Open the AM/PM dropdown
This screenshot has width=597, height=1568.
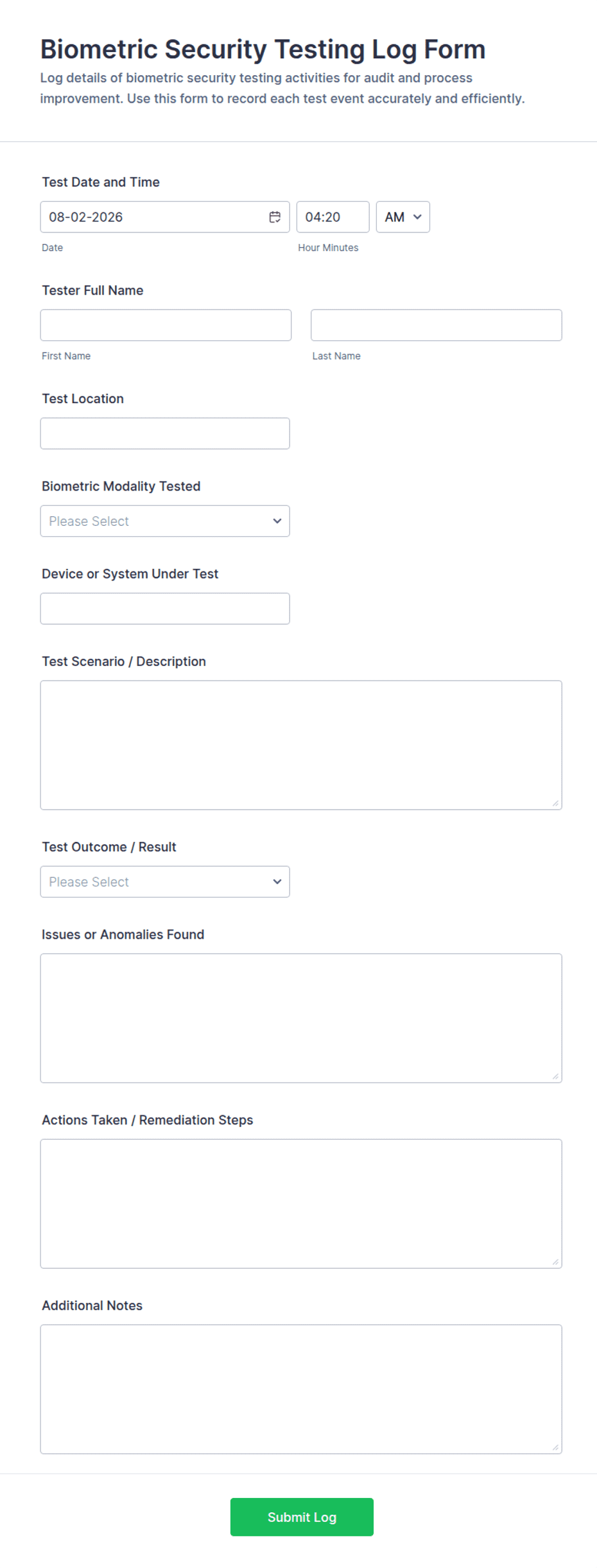coord(402,217)
